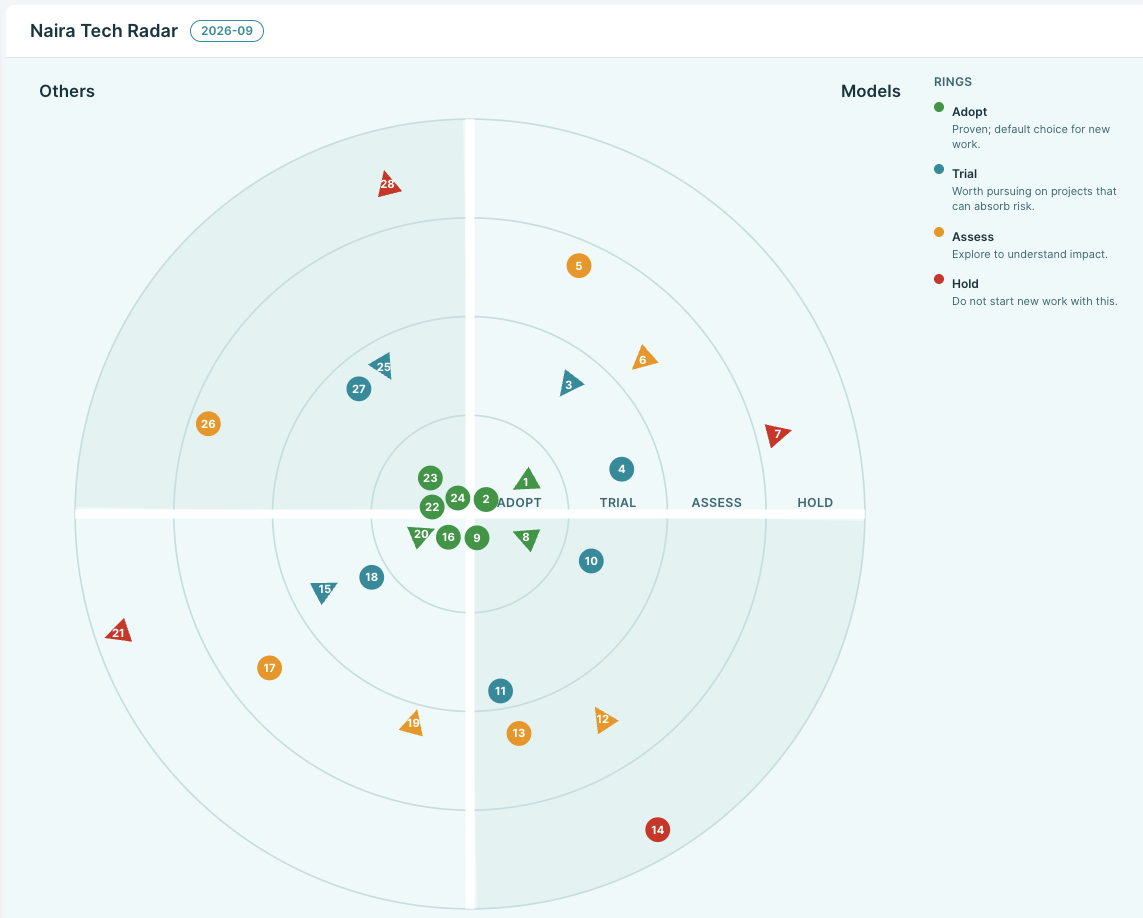1143x918 pixels.
Task: Open teal circle blip 18
Action: (x=372, y=577)
